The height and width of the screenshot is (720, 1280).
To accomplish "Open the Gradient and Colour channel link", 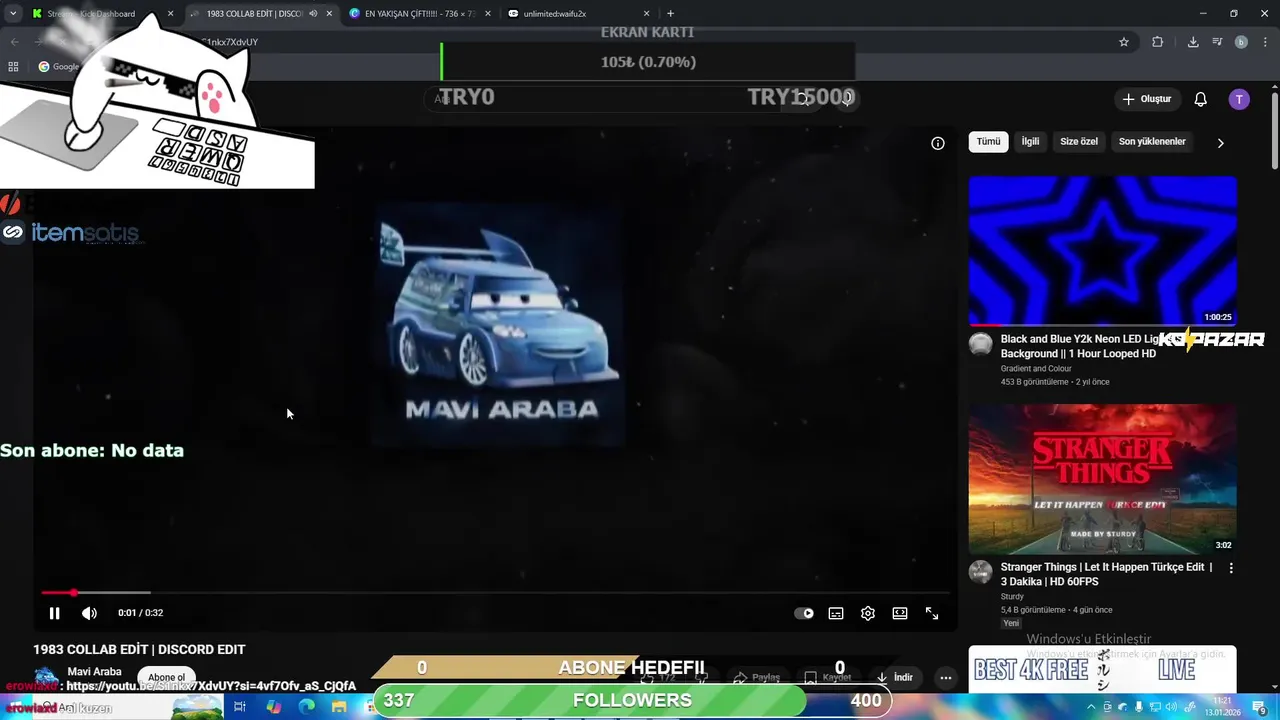I will (1036, 369).
